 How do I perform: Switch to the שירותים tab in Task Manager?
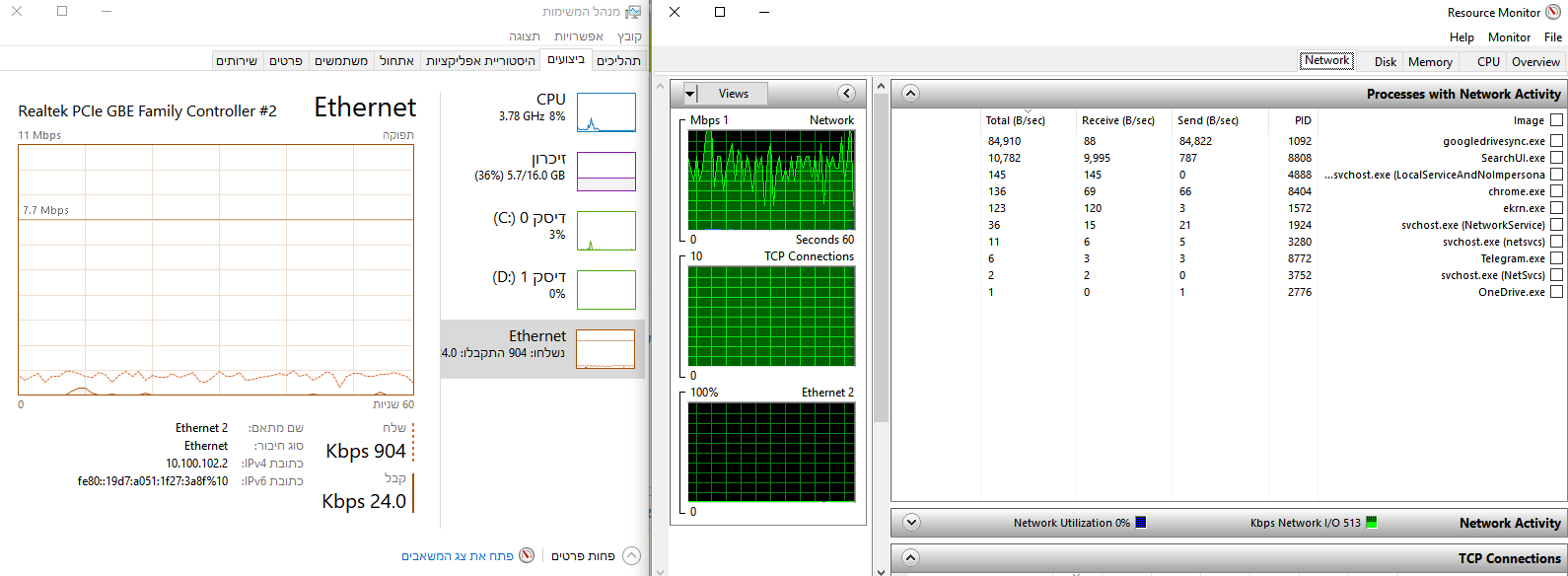click(x=237, y=60)
